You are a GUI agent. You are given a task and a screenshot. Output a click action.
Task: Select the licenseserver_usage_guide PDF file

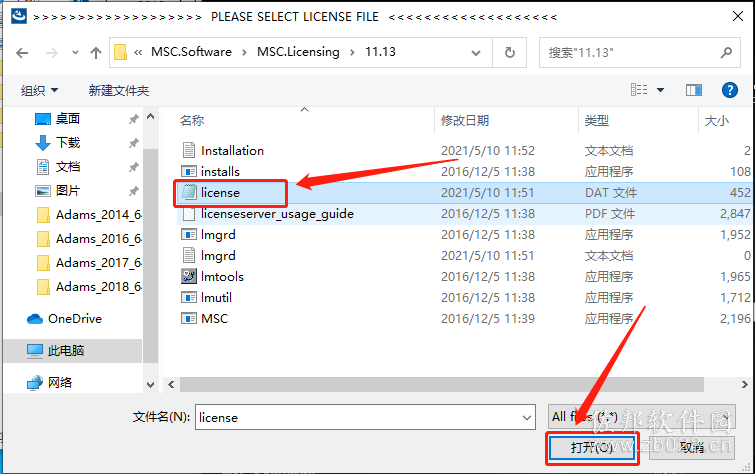(x=277, y=213)
